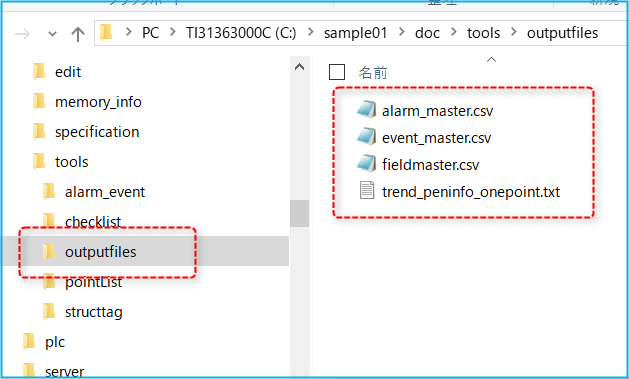Go to sample01 in the address breadcrumb
Image resolution: width=629 pixels, height=379 pixels.
[x=355, y=33]
